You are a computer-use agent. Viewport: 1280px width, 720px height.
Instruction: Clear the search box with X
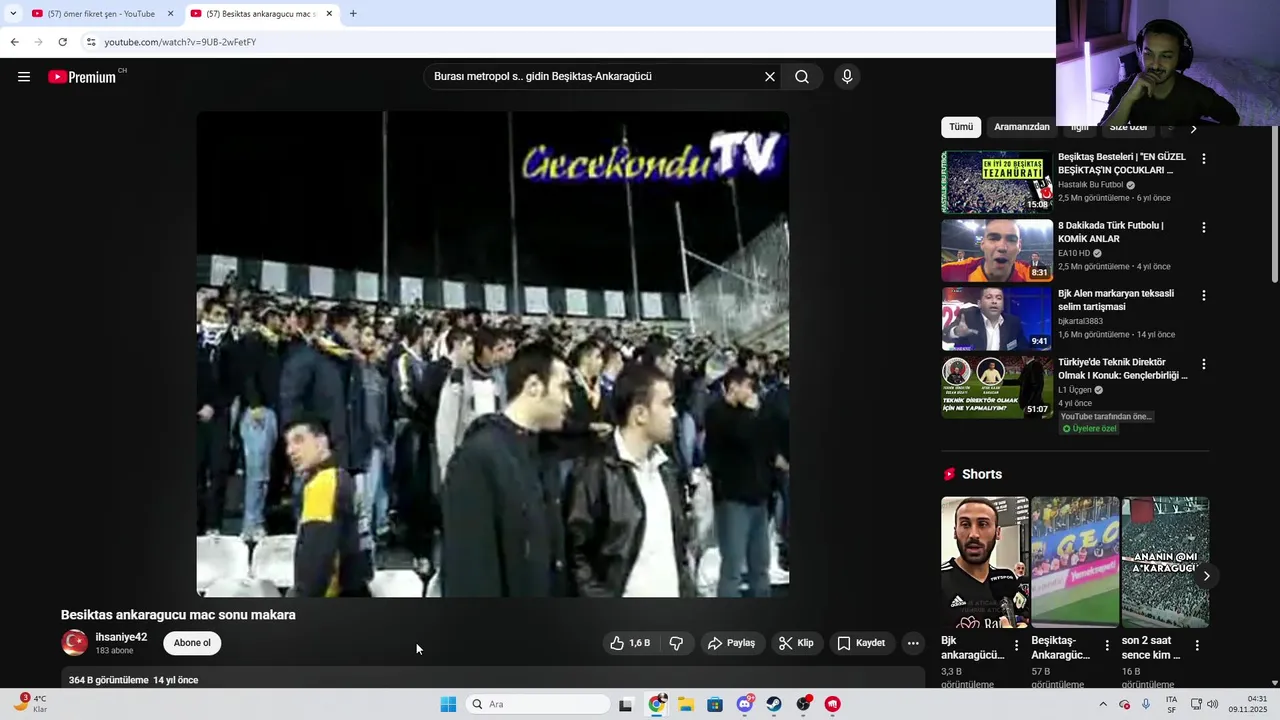point(770,77)
